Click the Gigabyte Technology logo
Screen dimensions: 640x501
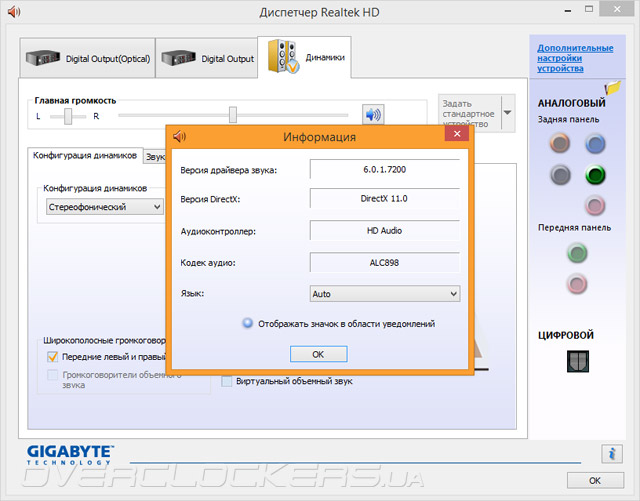pos(70,455)
